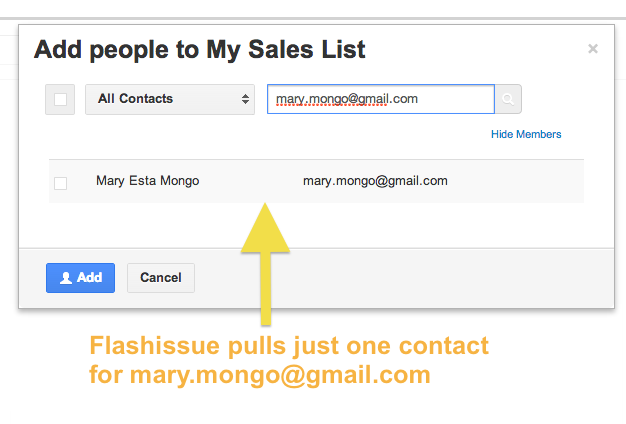Click the empty right end of Mary's row
Viewport: 626px width, 424px height.
pyautogui.click(x=530, y=181)
